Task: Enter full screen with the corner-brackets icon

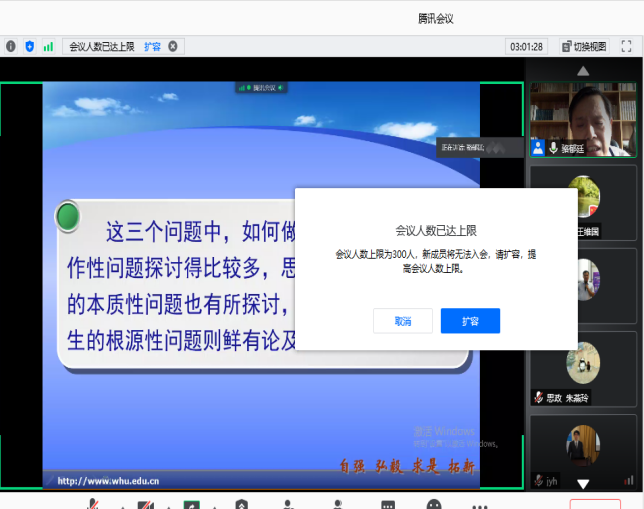Action: tap(626, 46)
